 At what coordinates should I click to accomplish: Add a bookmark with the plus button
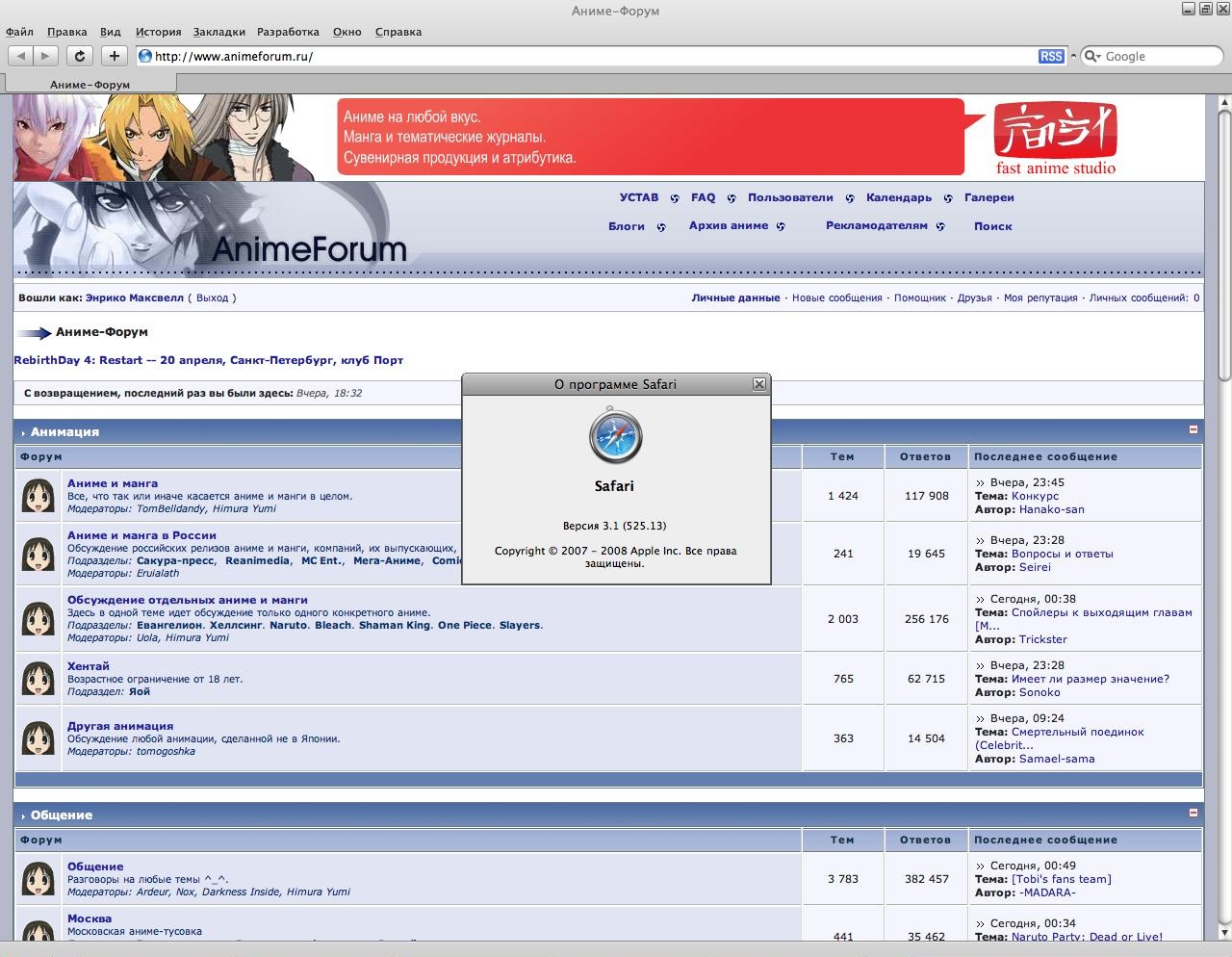point(114,56)
